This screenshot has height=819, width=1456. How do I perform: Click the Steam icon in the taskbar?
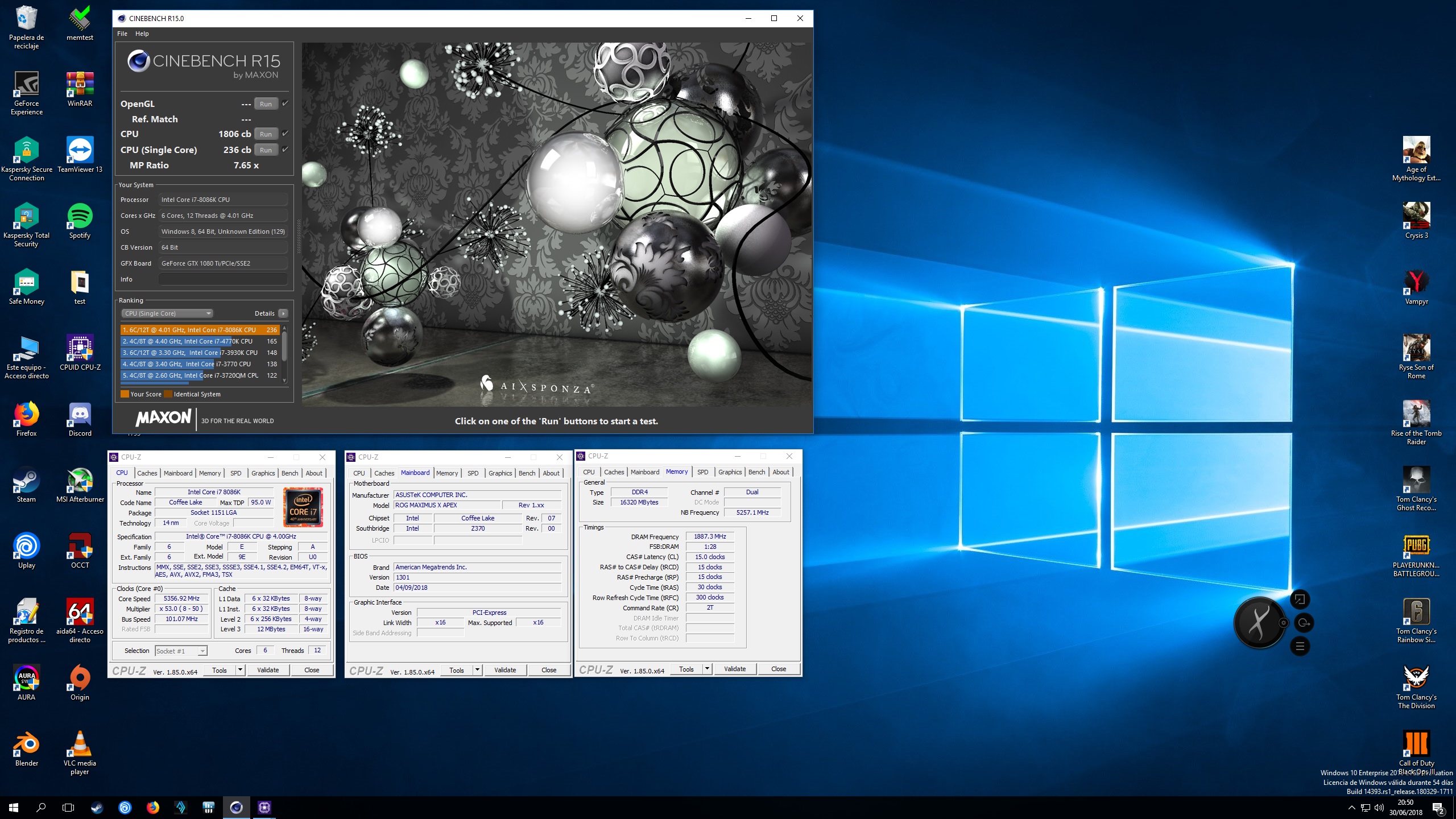[x=97, y=807]
